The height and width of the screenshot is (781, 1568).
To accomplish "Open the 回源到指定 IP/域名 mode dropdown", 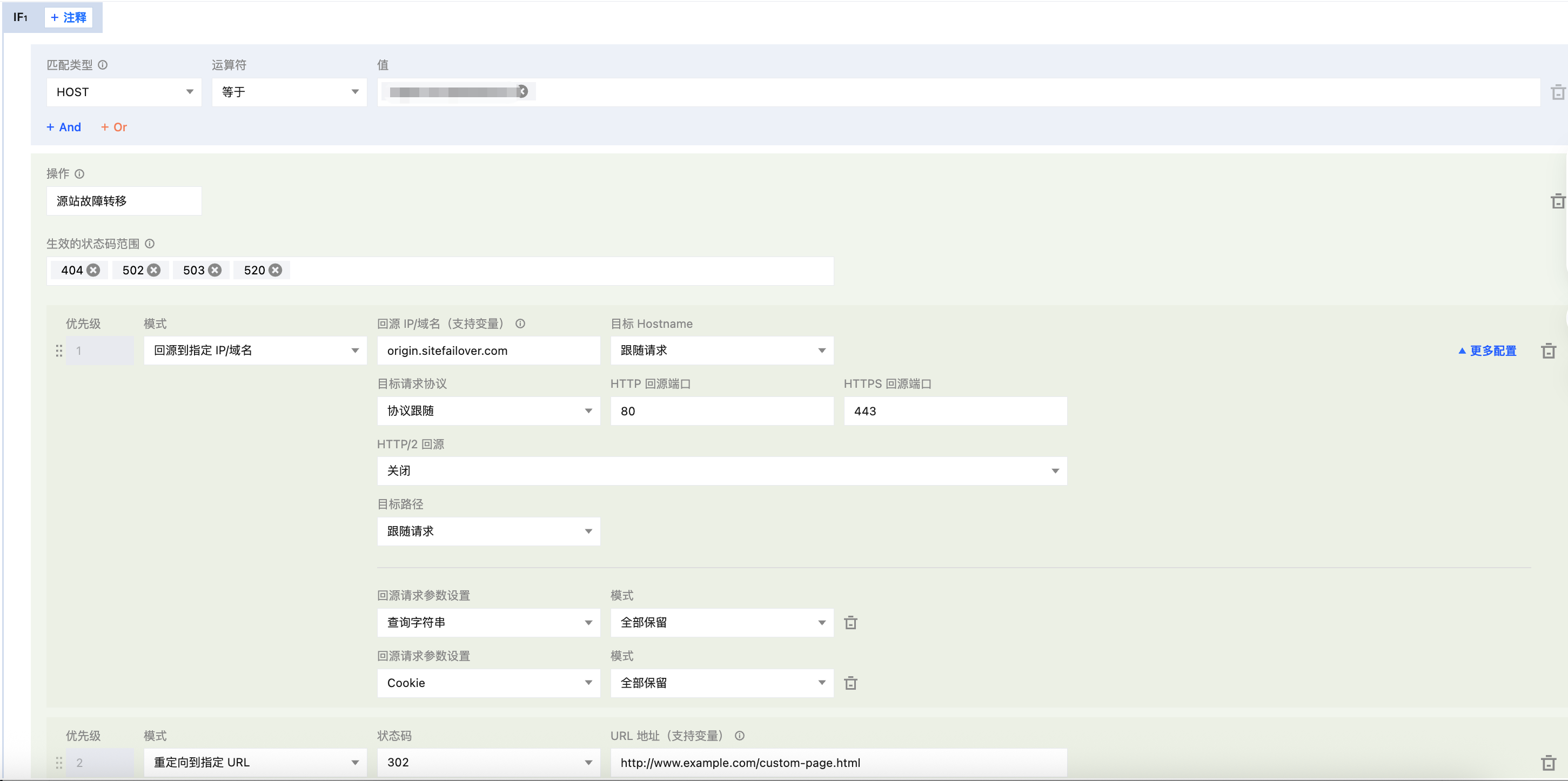I will (x=255, y=351).
